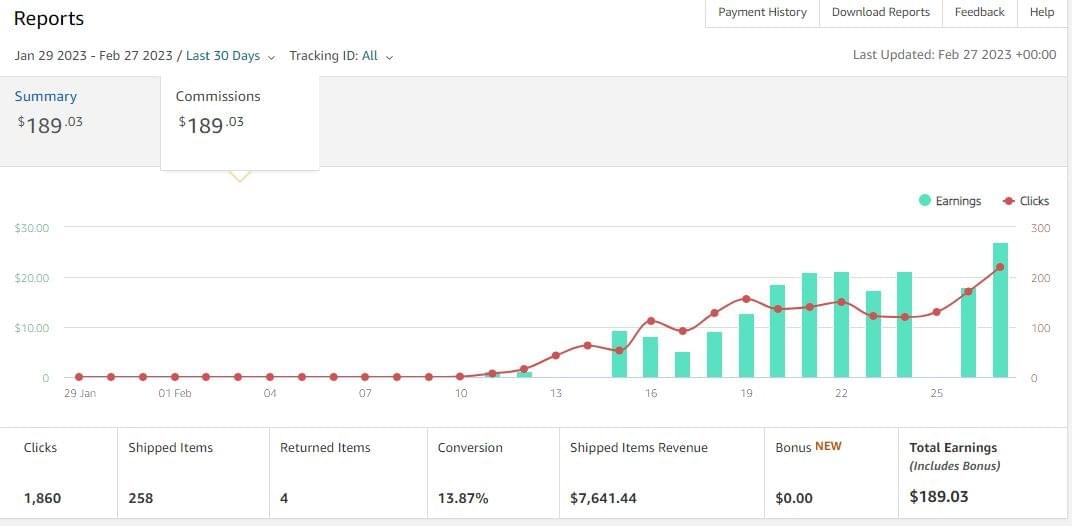Click the Download Reports button
The height and width of the screenshot is (526, 1072).
coord(880,12)
